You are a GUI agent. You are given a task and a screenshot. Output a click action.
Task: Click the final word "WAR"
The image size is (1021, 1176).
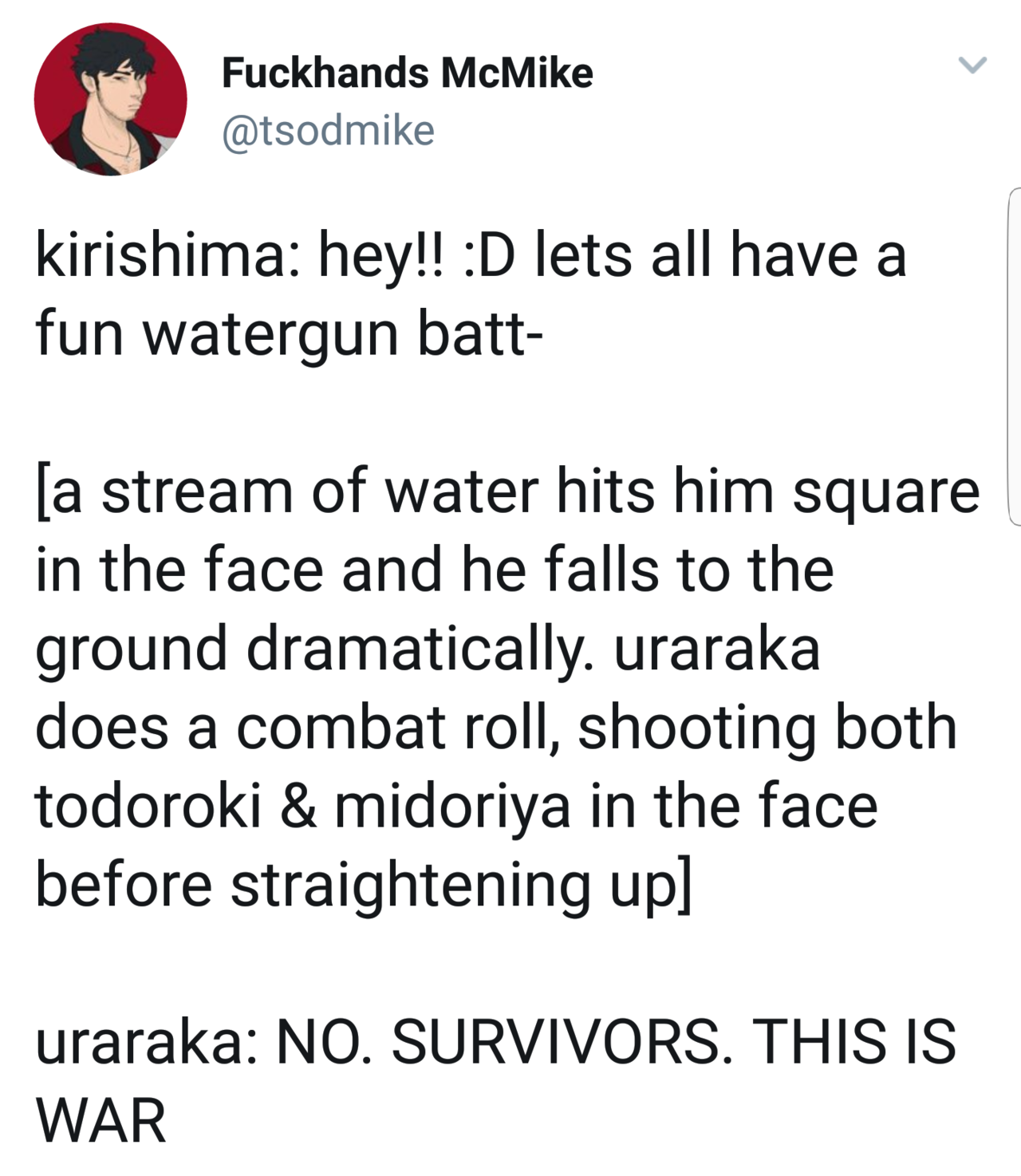[x=101, y=1120]
